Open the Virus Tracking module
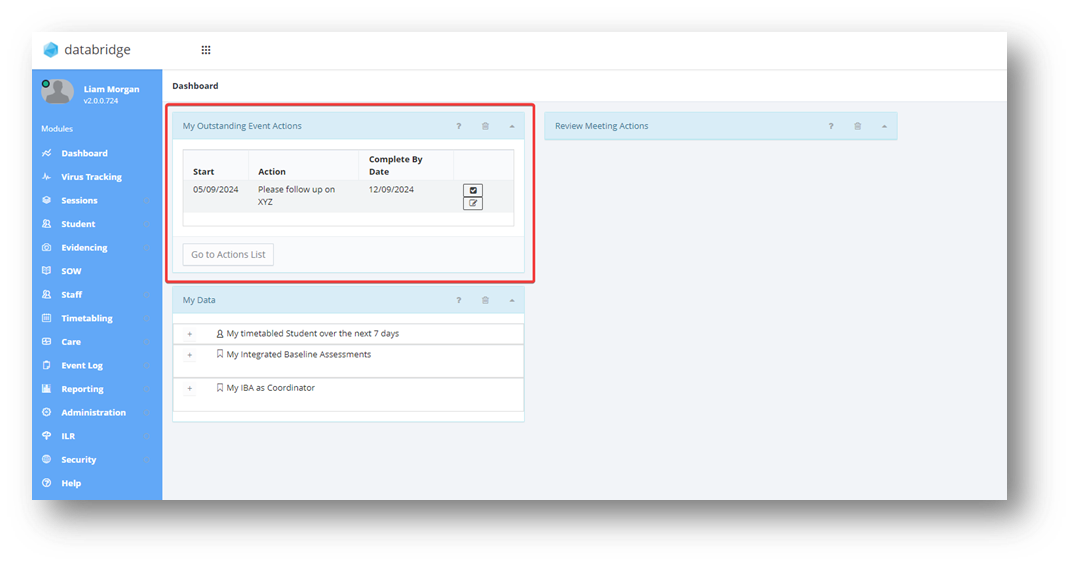Viewport: 1072px width, 565px height. pos(91,176)
